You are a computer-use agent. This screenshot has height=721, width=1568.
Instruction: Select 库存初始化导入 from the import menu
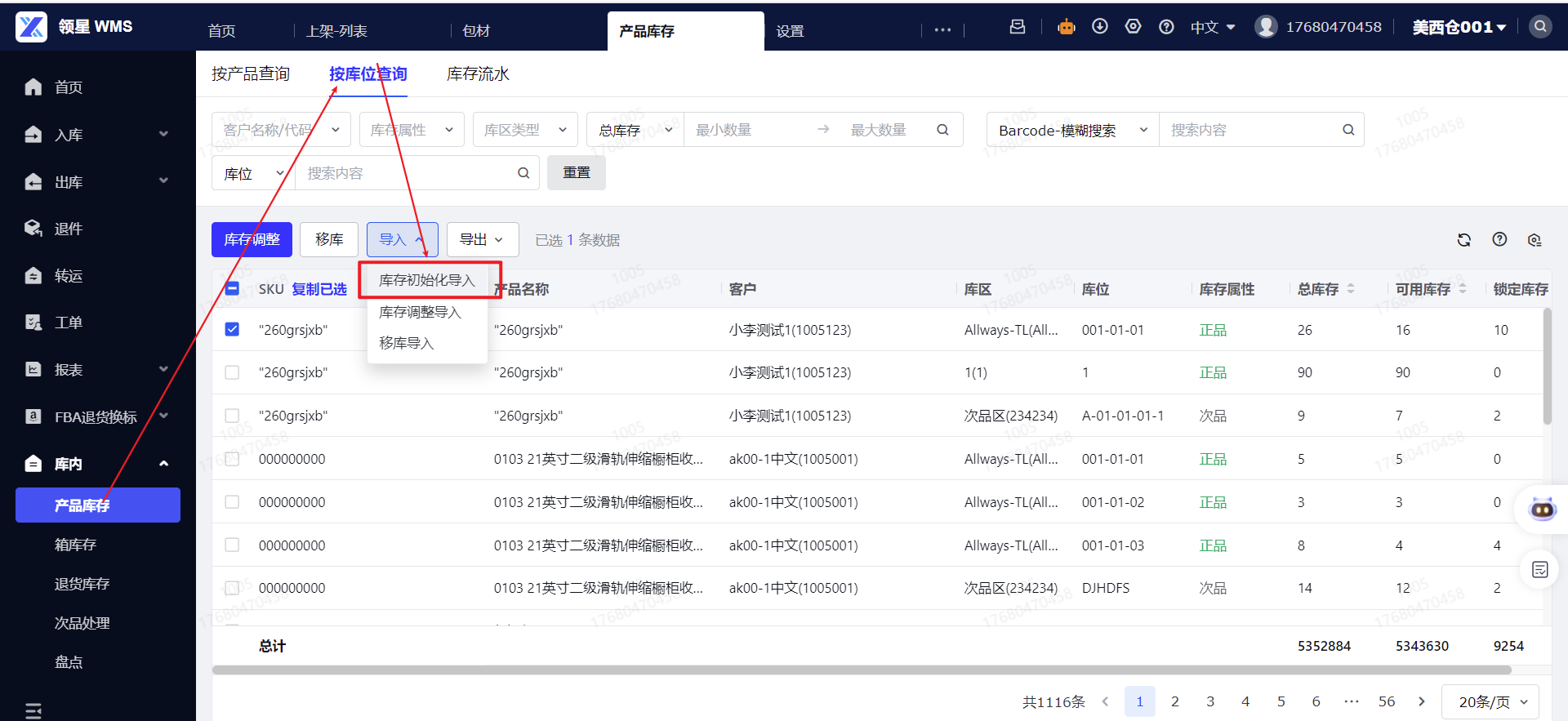(x=427, y=280)
